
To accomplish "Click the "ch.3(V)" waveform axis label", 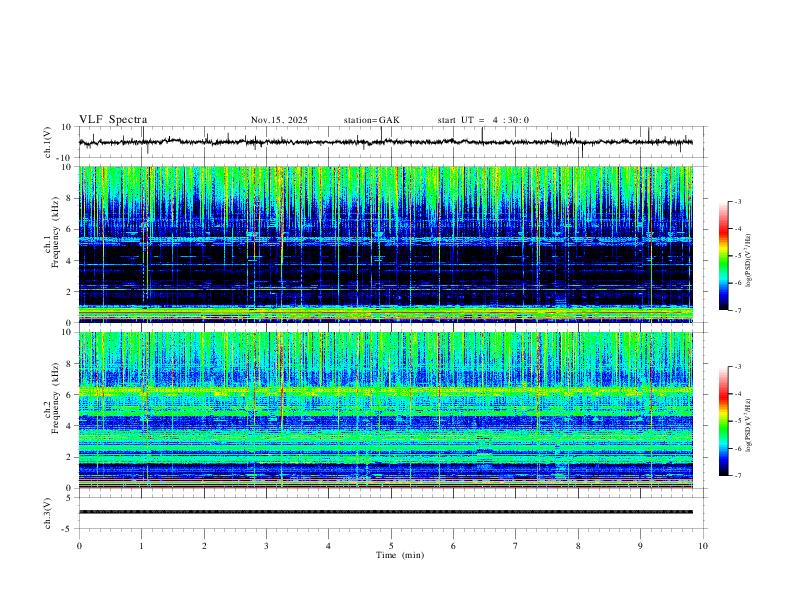I will click(48, 513).
